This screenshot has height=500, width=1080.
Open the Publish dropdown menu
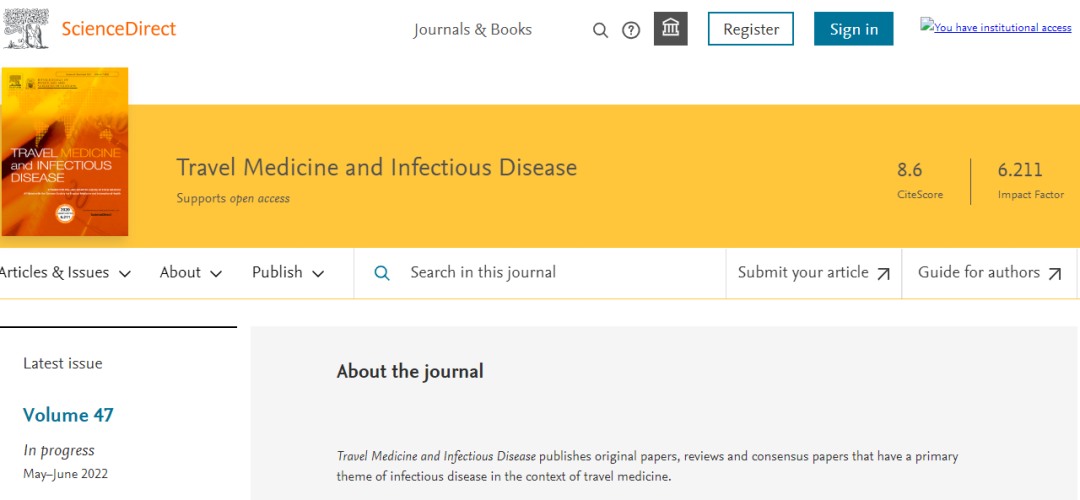click(289, 273)
